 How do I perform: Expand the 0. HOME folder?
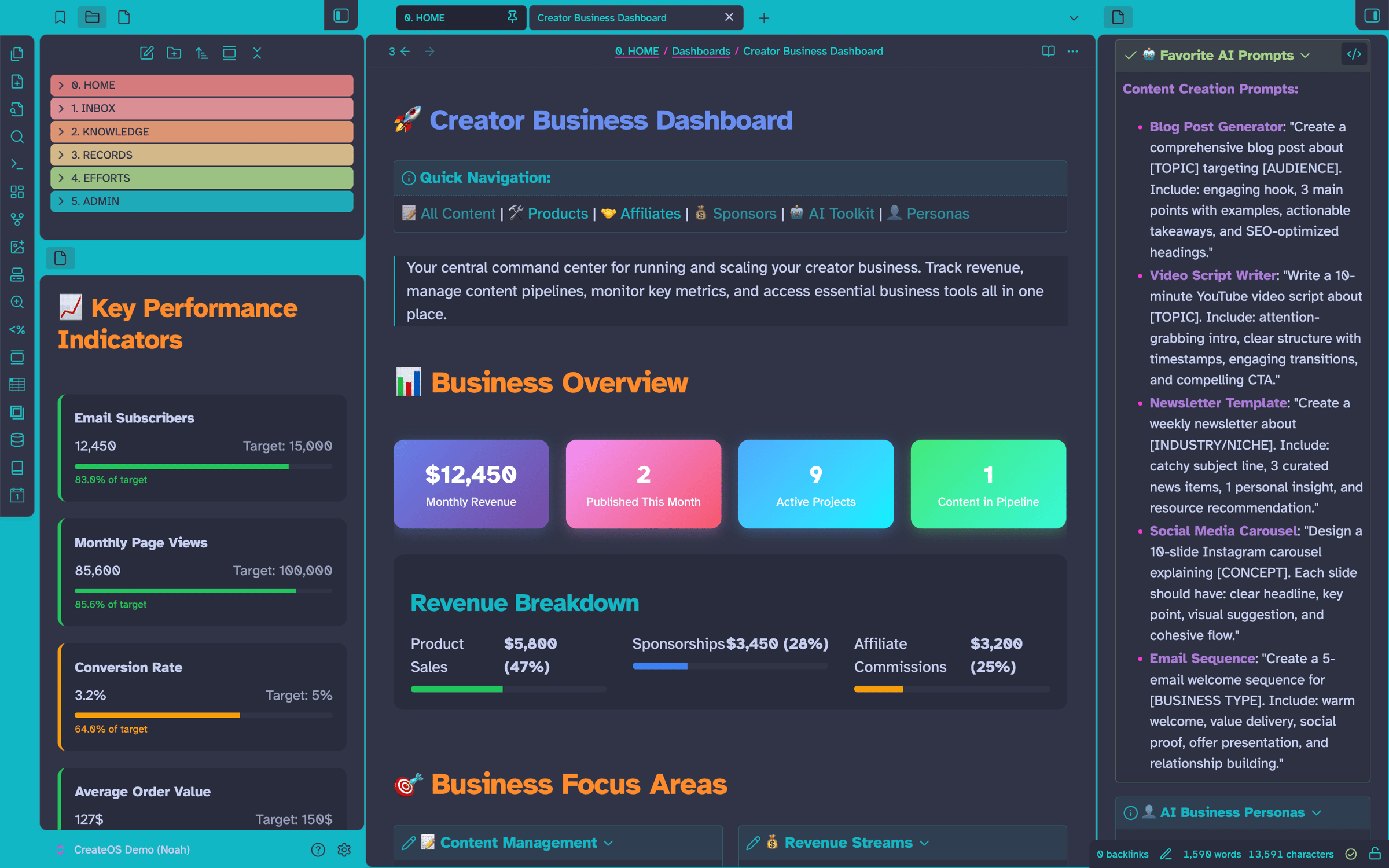(x=201, y=85)
